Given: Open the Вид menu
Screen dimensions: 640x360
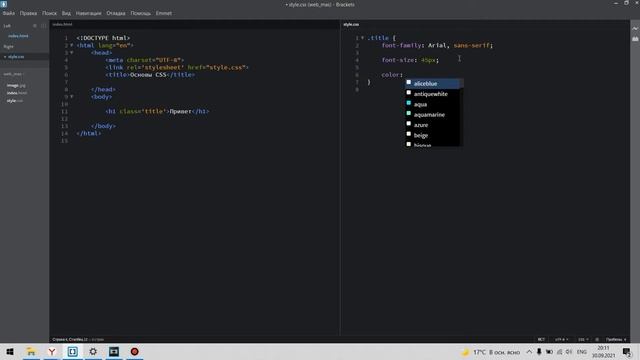Looking at the screenshot, I should pos(66,13).
